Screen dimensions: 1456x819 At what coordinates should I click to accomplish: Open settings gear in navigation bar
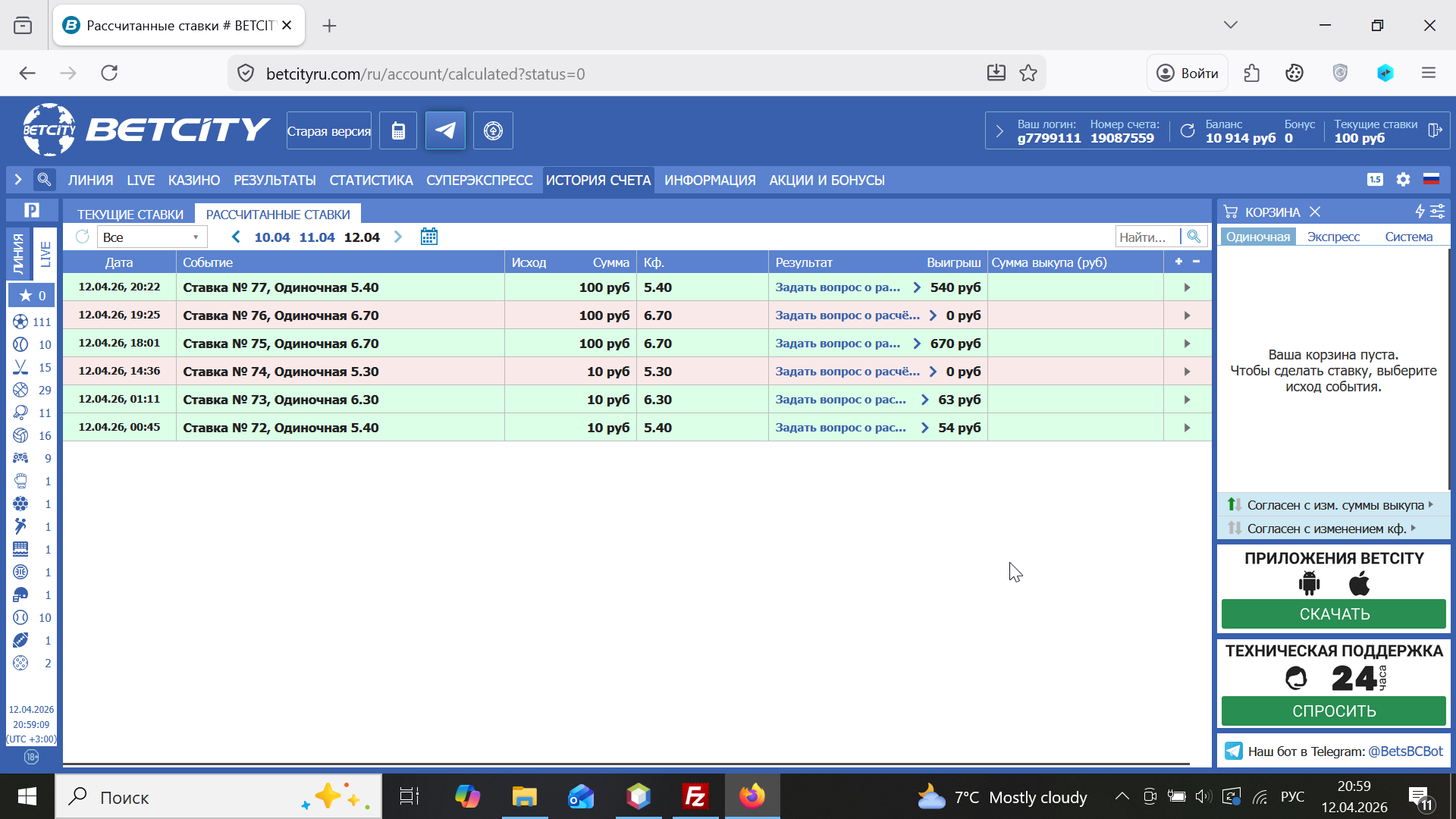(1403, 180)
